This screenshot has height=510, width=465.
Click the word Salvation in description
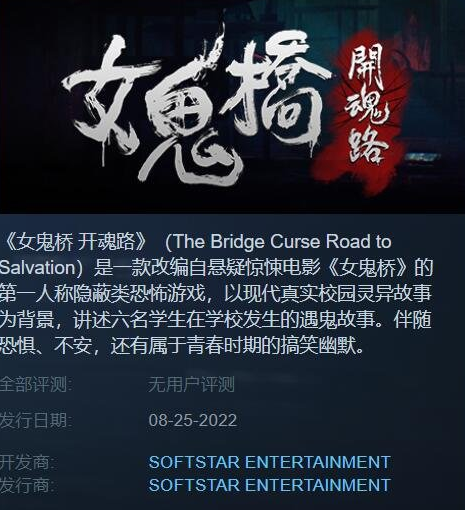tap(38, 268)
